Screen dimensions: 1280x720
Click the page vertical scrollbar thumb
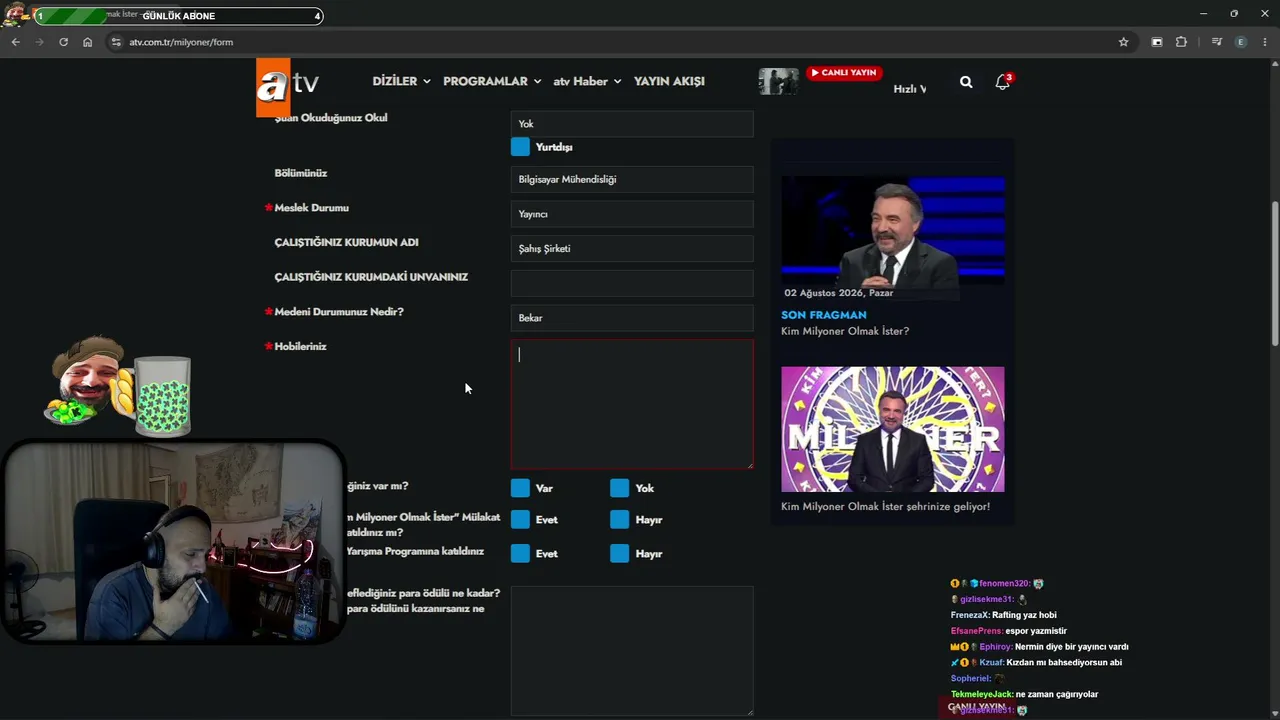pos(1275,274)
